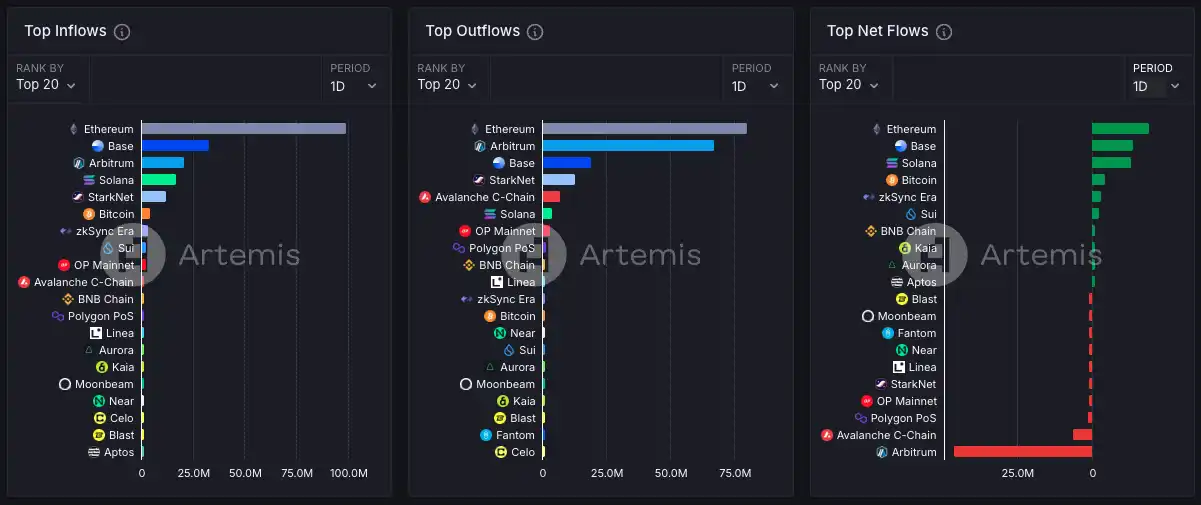The width and height of the screenshot is (1201, 505).
Task: Click the info icon beside Top Net Flows
Action: pos(943,32)
